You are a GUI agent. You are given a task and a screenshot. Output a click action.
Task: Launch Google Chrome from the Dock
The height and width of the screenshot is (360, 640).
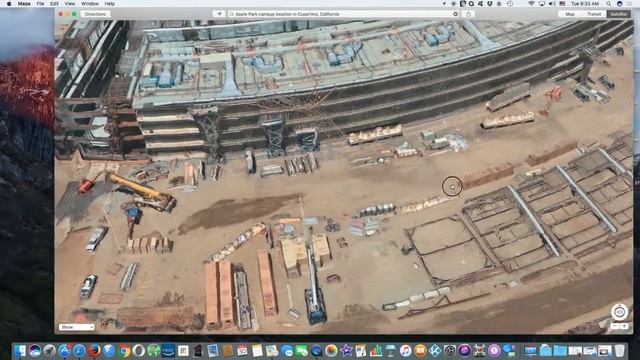[124, 350]
